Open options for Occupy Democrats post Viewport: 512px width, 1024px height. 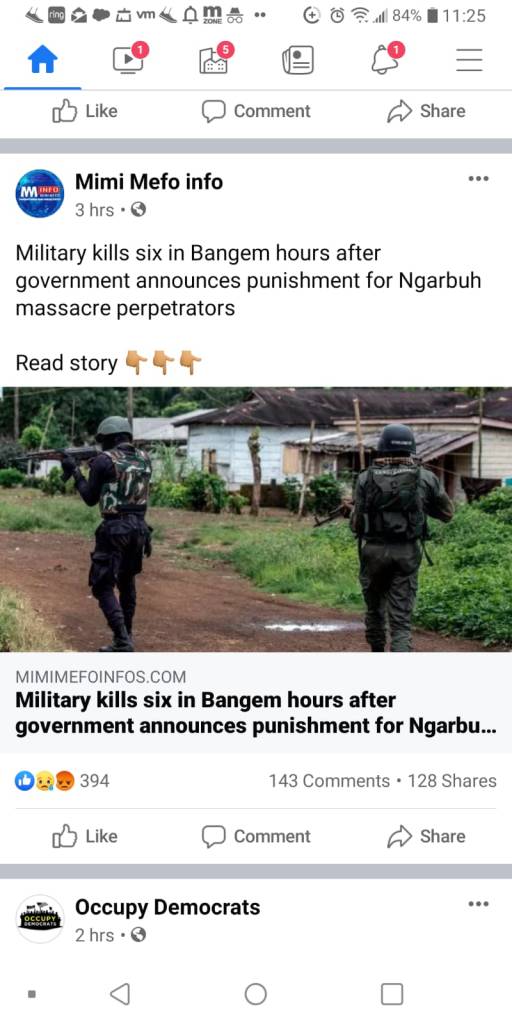click(479, 904)
